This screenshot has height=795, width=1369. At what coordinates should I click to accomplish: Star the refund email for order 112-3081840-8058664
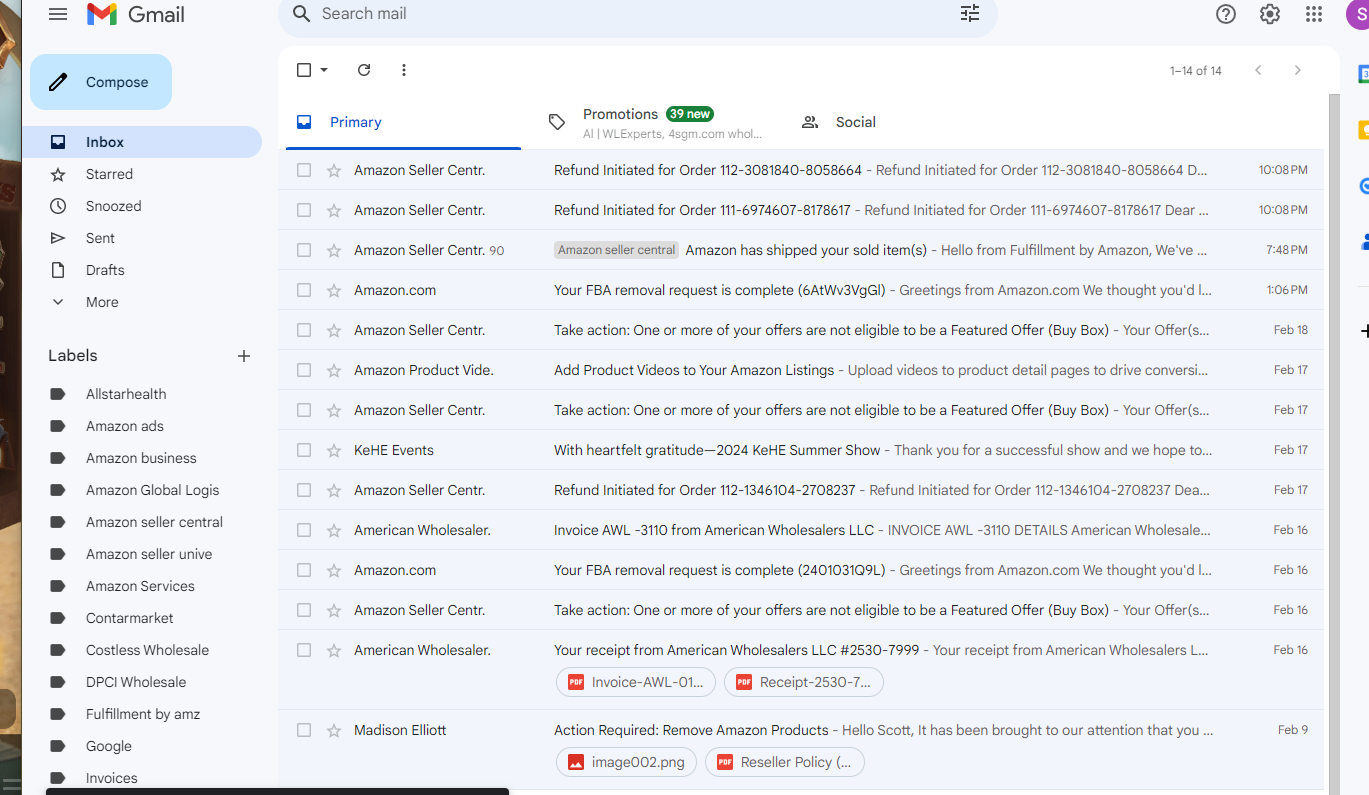(x=334, y=170)
